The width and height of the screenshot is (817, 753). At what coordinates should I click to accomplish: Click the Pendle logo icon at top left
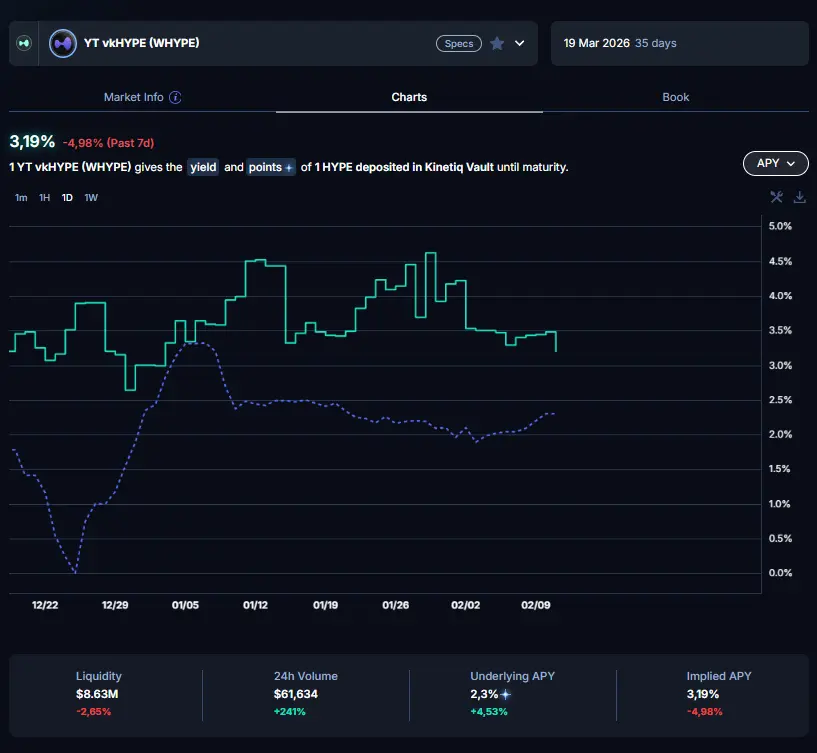pos(25,44)
